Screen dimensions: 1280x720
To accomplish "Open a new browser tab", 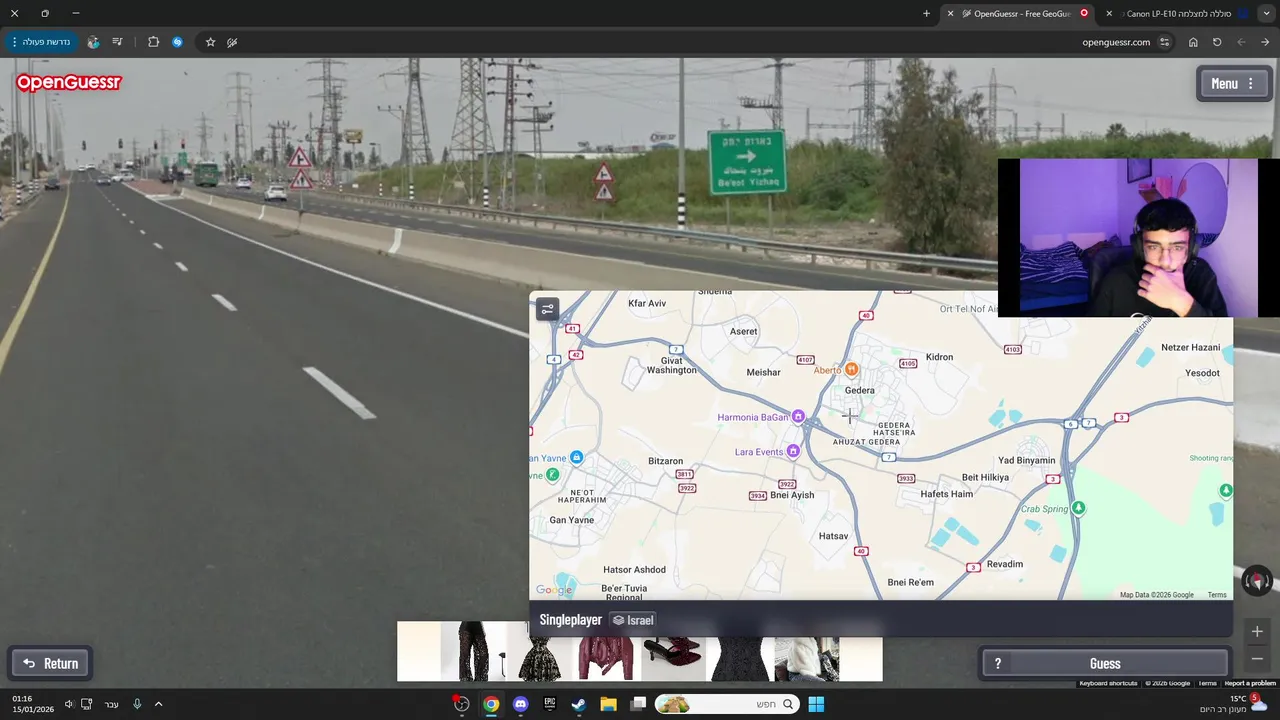I will coord(926,13).
